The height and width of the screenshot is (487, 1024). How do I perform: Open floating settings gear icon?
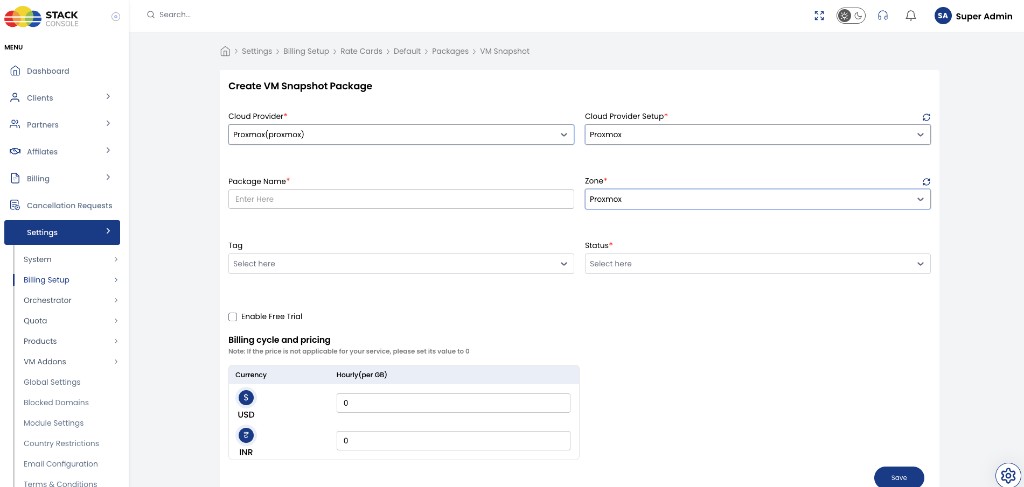click(1008, 474)
